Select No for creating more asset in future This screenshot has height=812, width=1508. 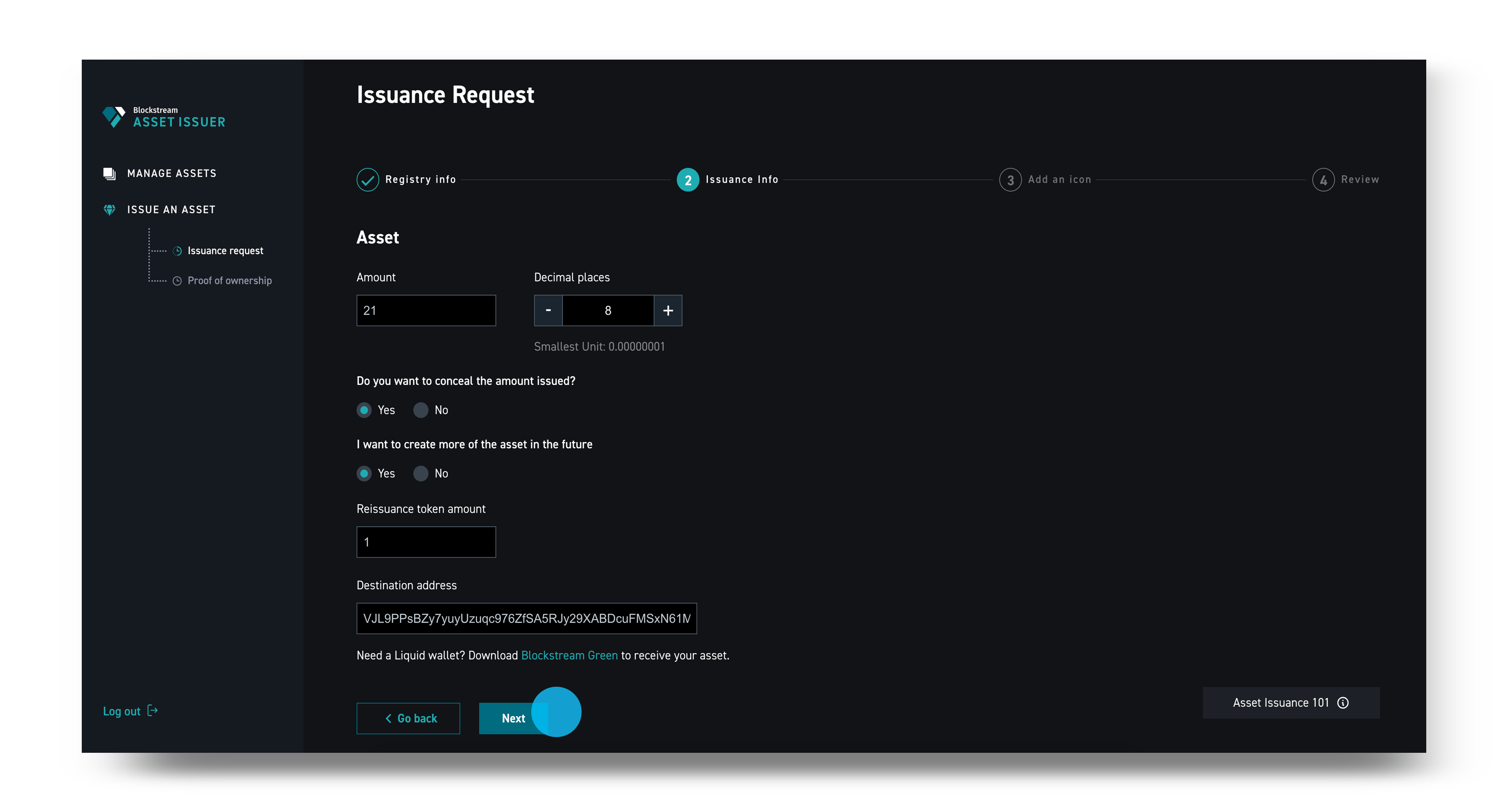421,473
